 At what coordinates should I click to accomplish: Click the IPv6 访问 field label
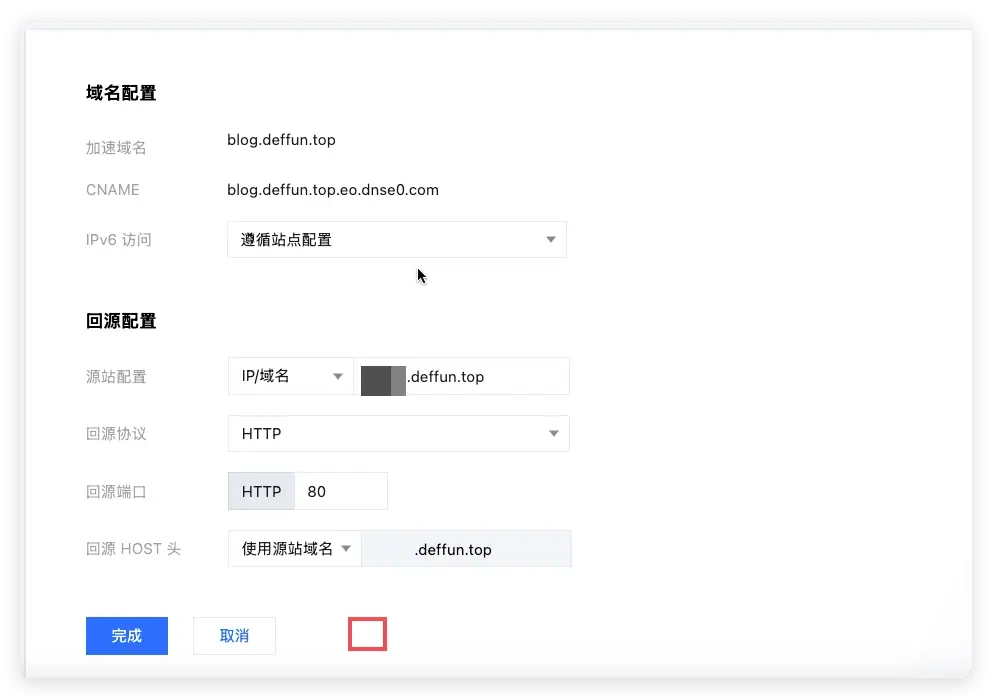tap(119, 240)
